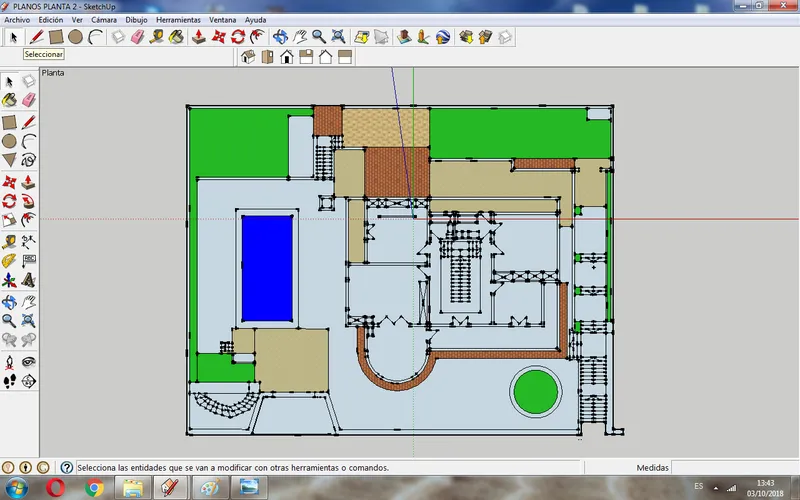
Task: Activate the Tape Measure tool in left panel
Action: (x=9, y=241)
